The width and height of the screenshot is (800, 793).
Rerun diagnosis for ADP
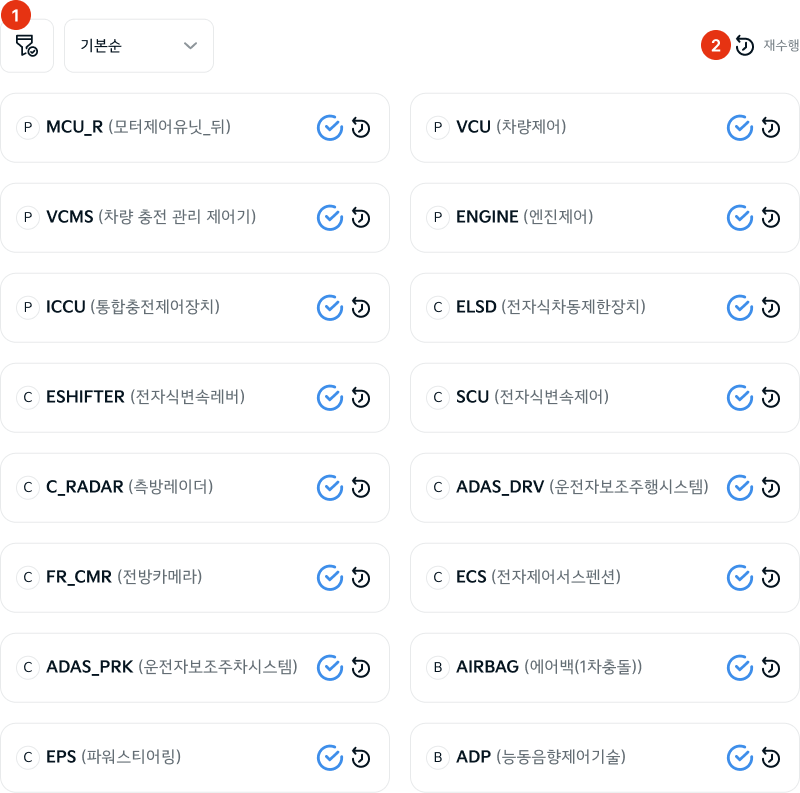tap(770, 758)
